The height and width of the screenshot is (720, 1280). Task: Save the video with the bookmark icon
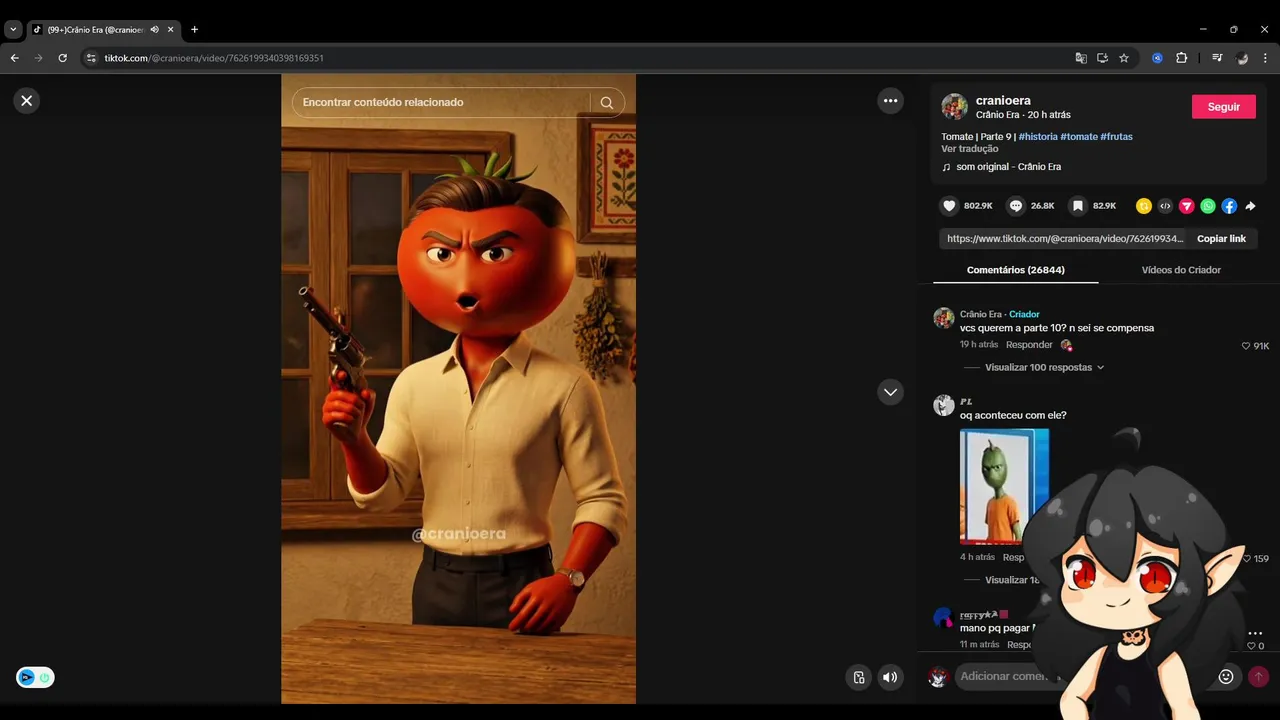[x=1078, y=206]
